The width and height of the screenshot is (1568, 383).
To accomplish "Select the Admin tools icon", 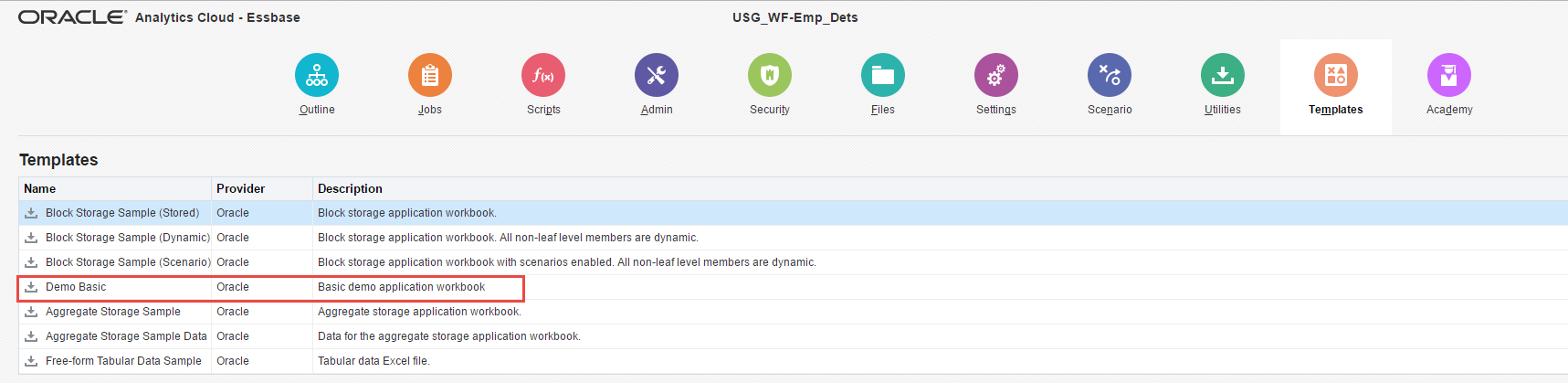I will tap(657, 75).
